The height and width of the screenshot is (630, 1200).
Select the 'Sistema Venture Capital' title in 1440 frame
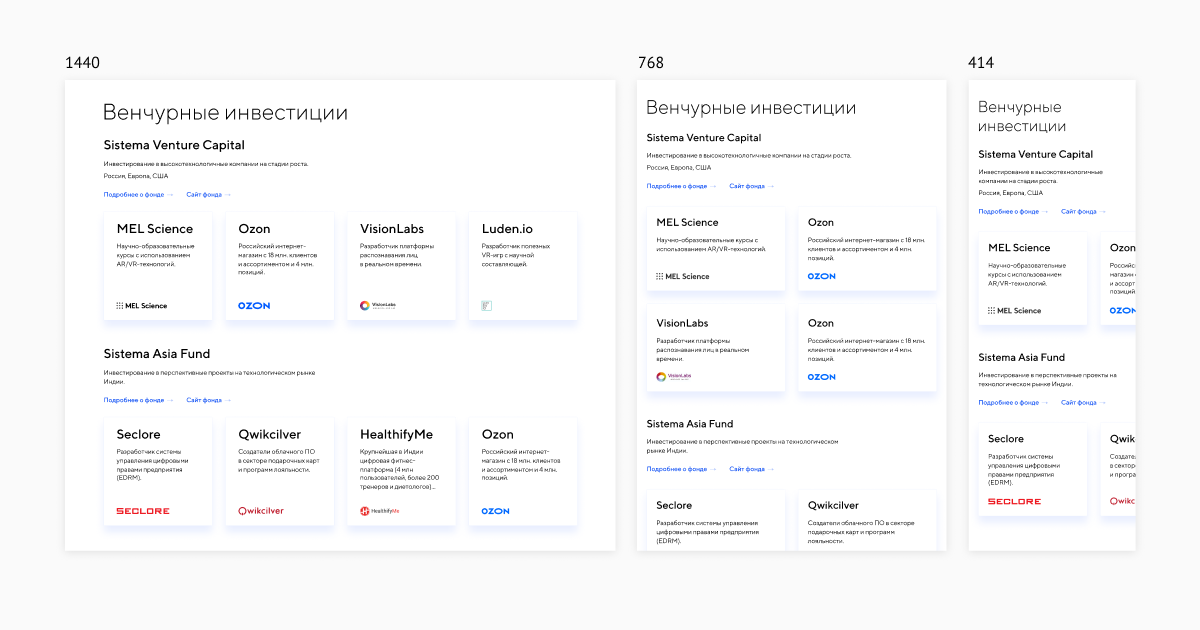(x=174, y=145)
